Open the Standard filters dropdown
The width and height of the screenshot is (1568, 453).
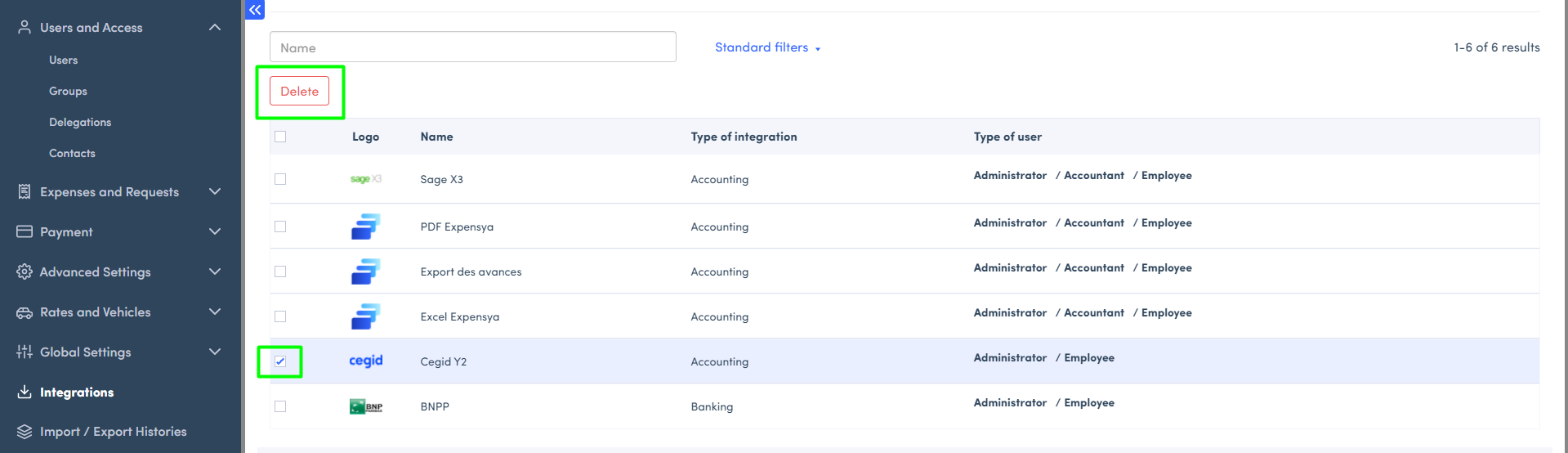767,47
